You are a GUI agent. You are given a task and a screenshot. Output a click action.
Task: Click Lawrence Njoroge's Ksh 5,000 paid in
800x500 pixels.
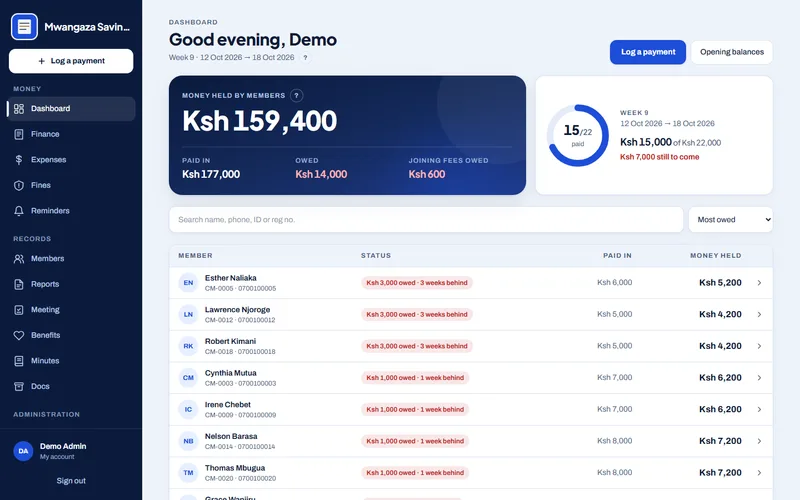(x=614, y=314)
